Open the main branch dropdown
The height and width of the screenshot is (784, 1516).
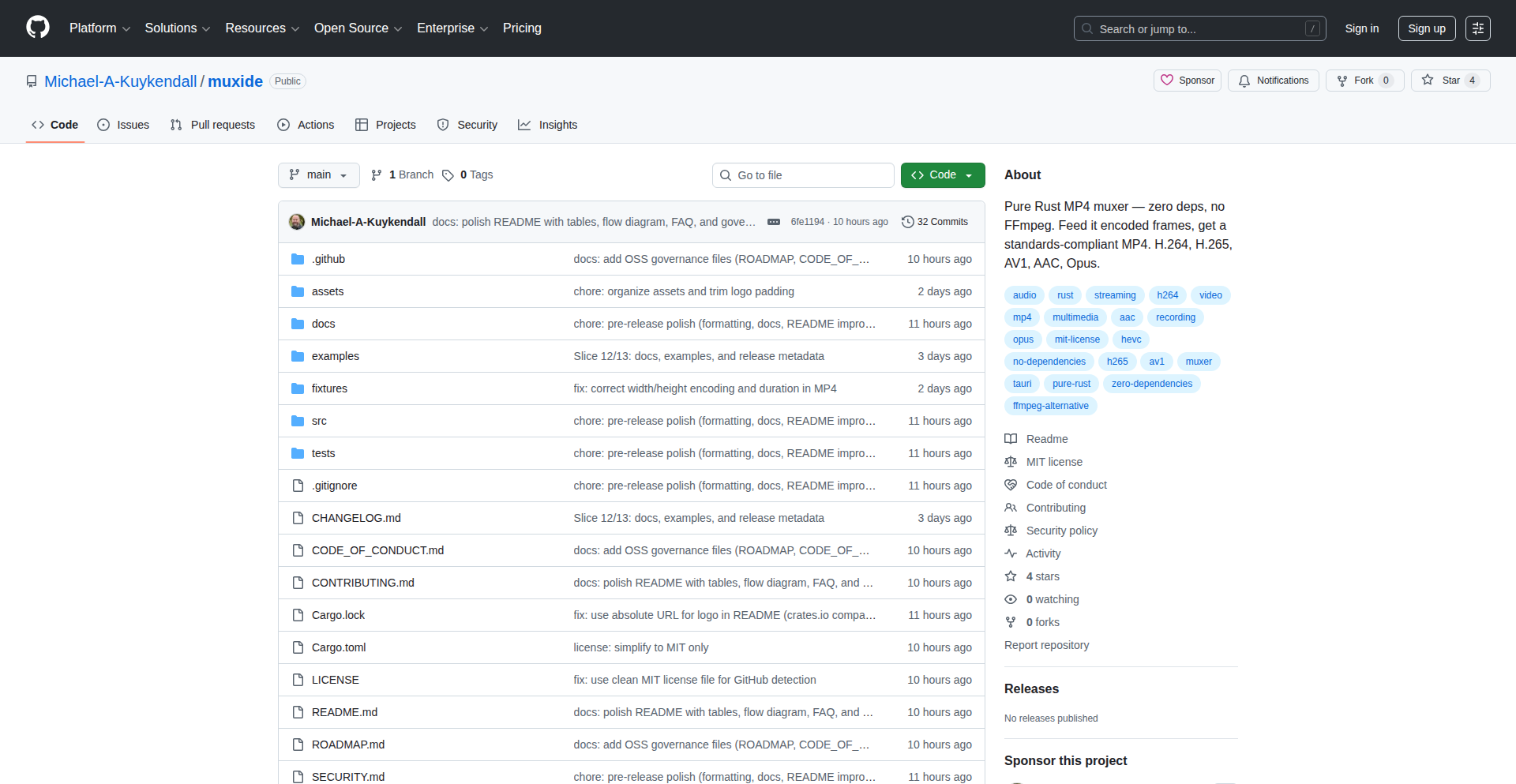tap(318, 175)
